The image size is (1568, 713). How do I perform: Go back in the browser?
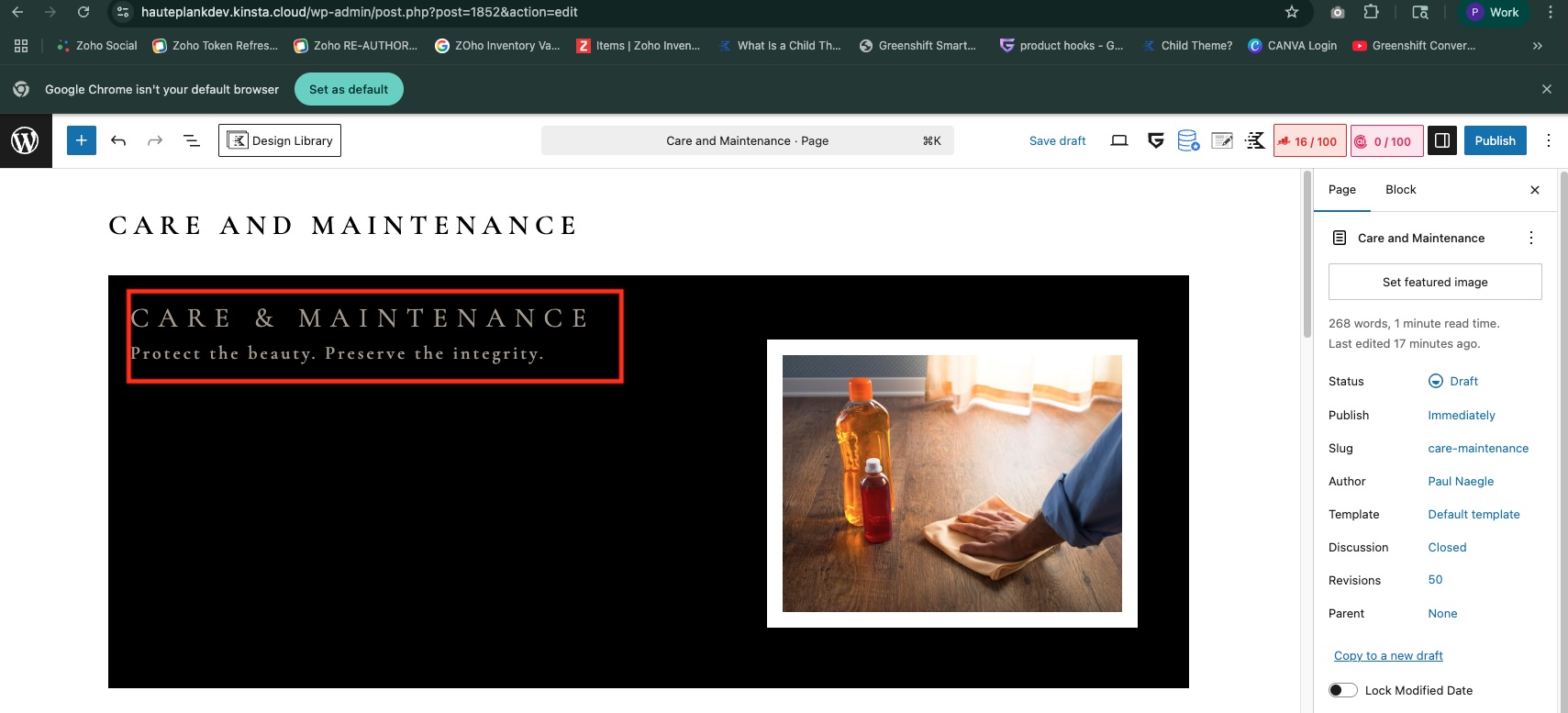17,12
